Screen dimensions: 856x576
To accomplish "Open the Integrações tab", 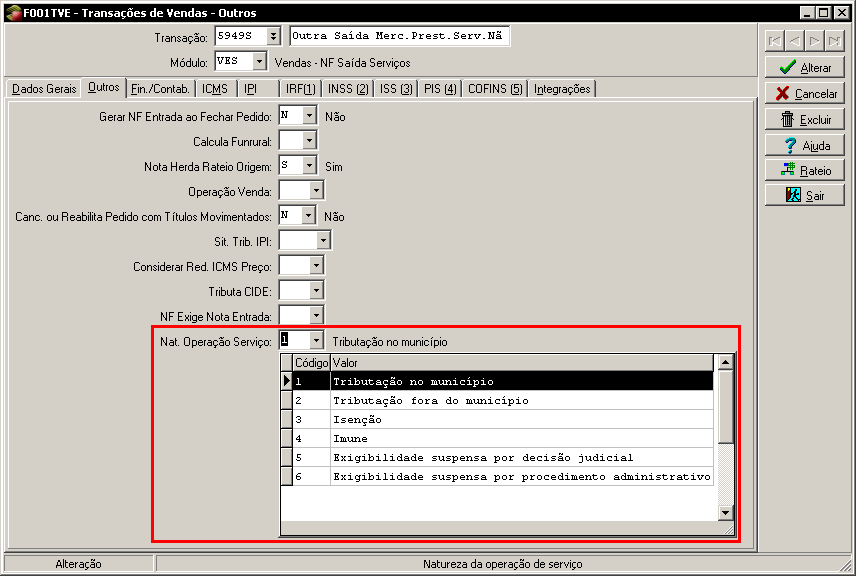I will 562,89.
